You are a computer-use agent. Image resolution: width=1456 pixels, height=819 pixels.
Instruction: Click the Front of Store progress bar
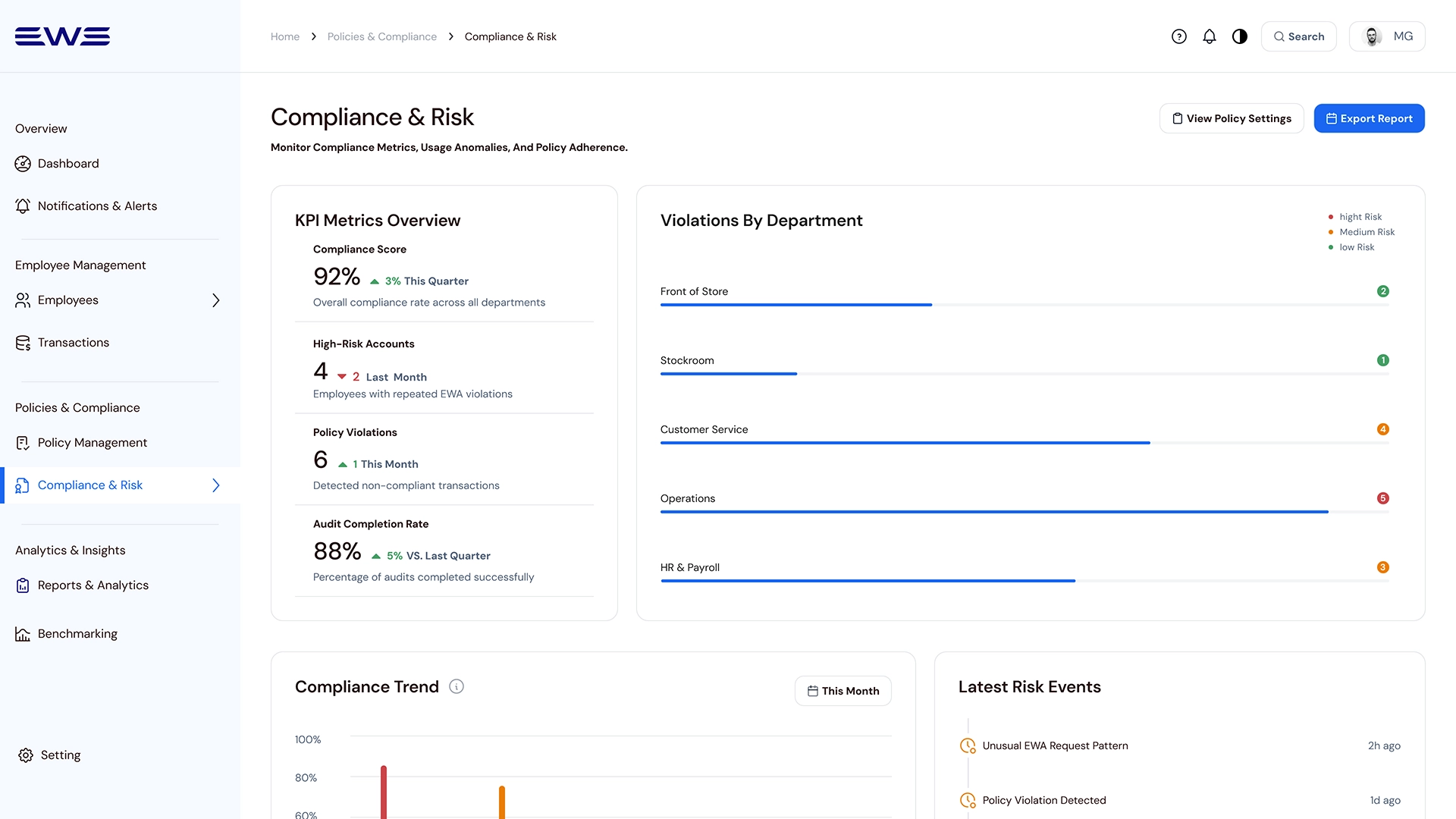pyautogui.click(x=796, y=305)
